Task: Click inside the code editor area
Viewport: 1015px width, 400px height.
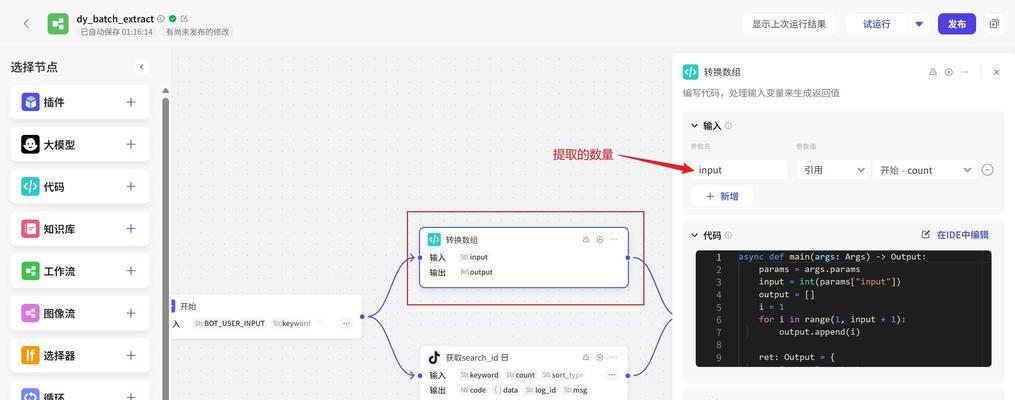Action: [x=843, y=308]
